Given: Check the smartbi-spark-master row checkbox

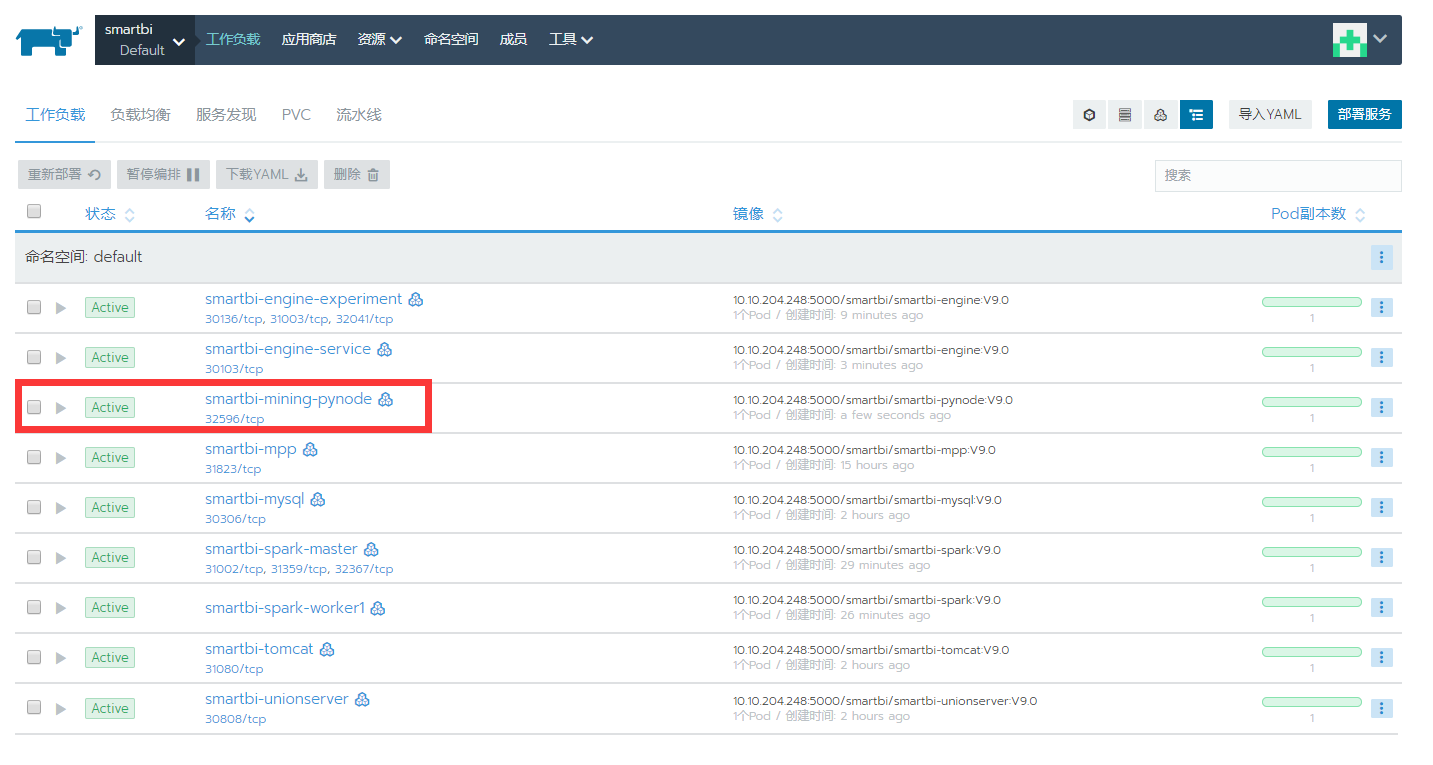Looking at the screenshot, I should click(34, 557).
